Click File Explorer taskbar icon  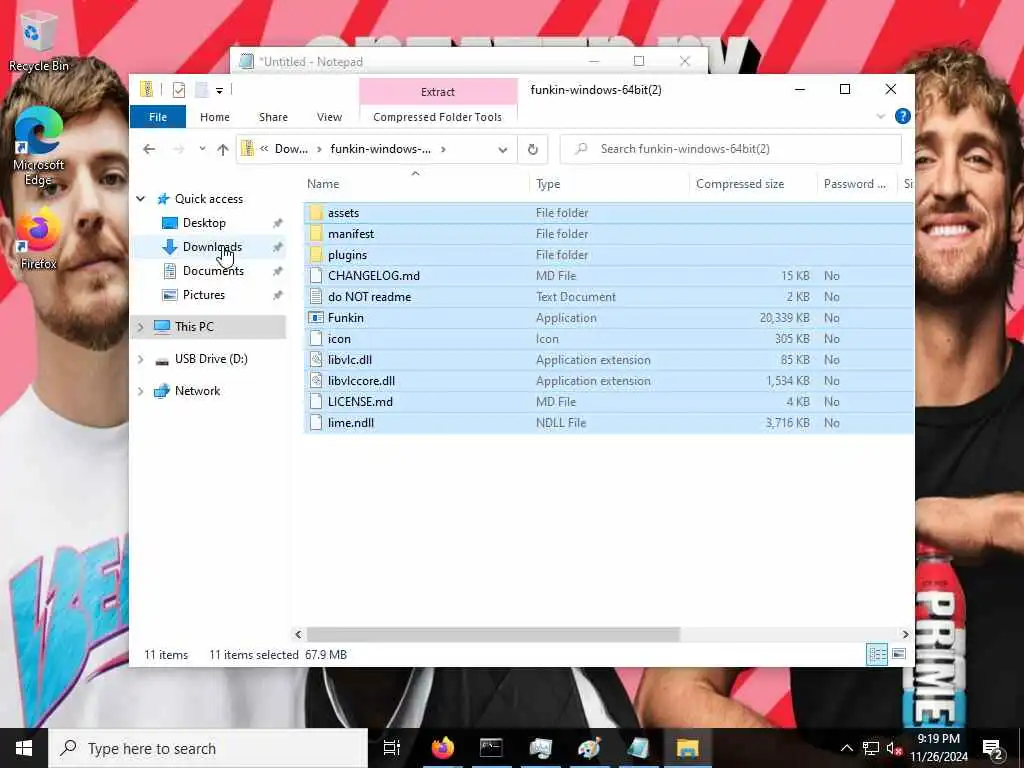[x=687, y=748]
